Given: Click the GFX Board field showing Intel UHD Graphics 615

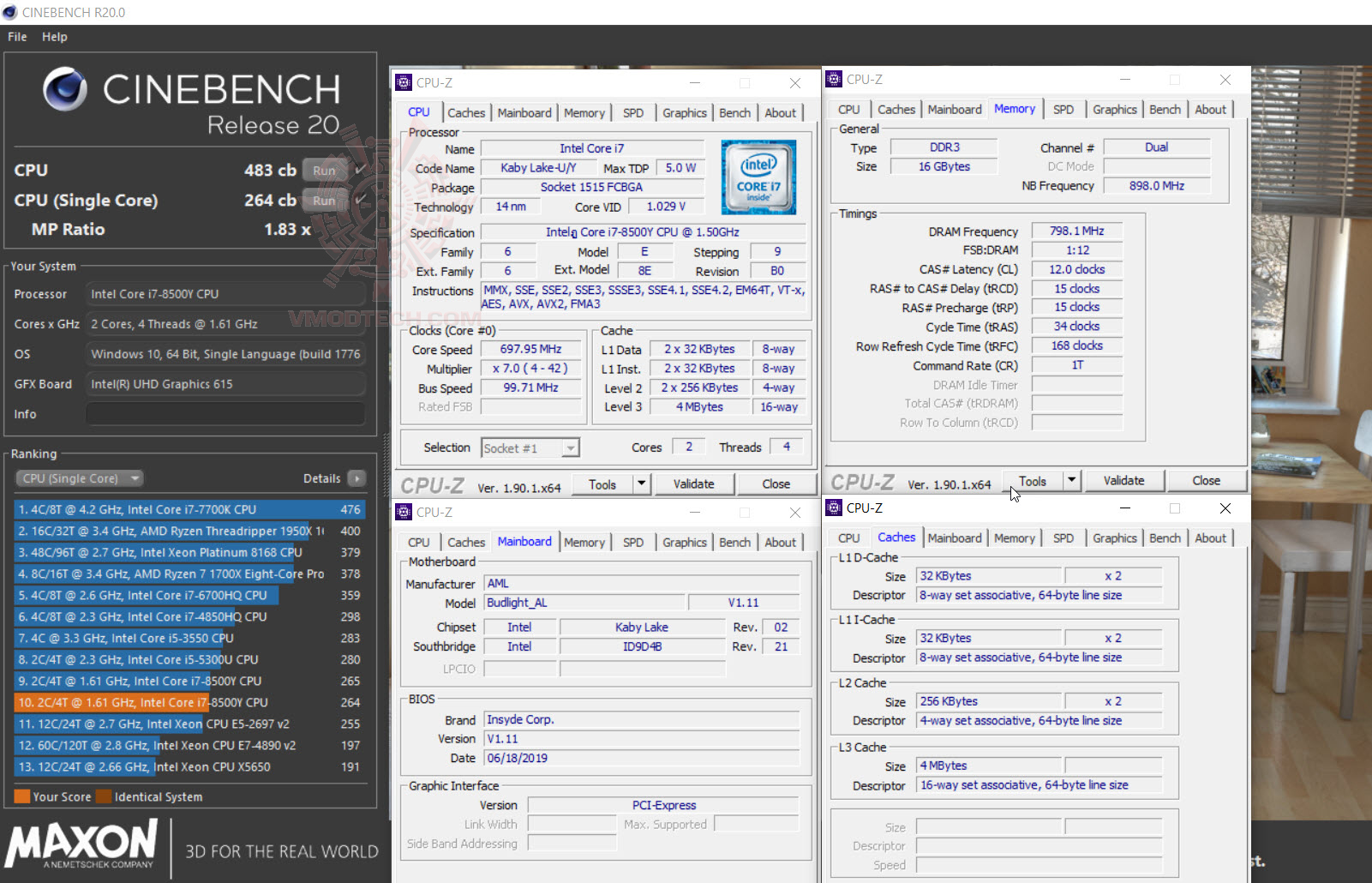Looking at the screenshot, I should (225, 384).
